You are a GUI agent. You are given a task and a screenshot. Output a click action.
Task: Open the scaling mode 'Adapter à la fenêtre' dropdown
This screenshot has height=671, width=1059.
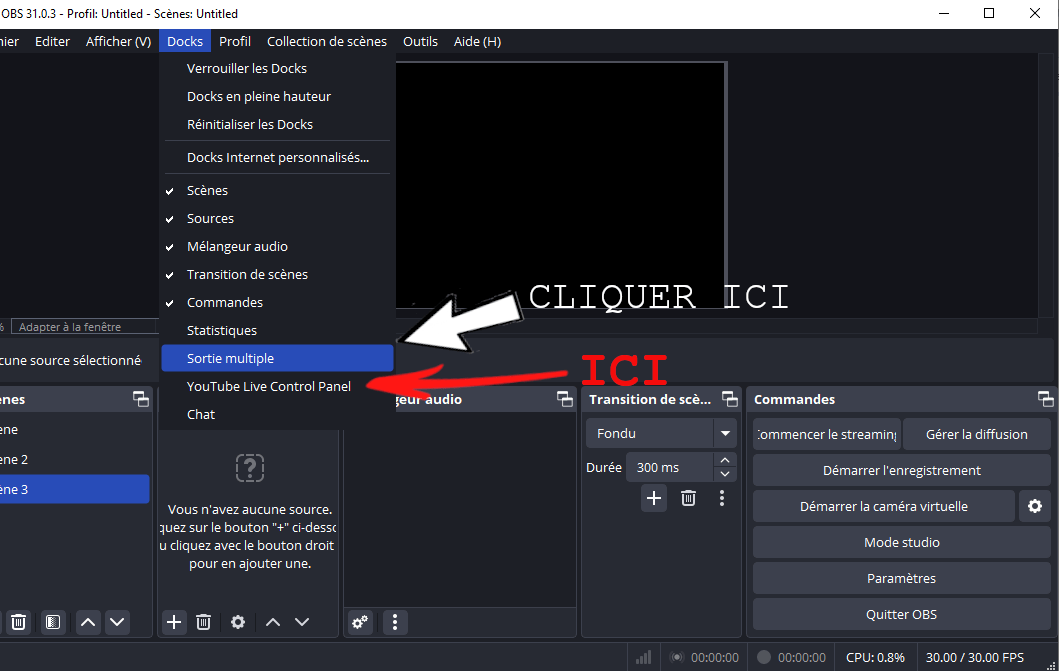click(x=85, y=327)
